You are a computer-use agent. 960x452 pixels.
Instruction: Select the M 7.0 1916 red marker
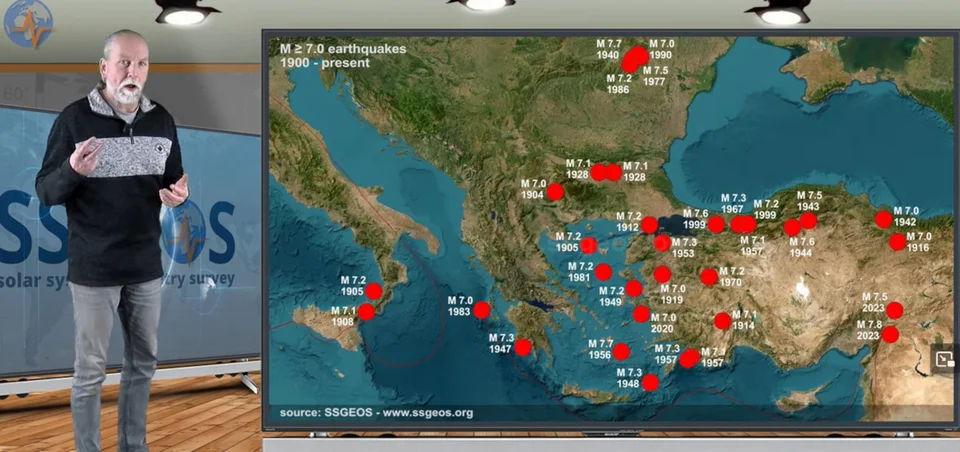897,241
